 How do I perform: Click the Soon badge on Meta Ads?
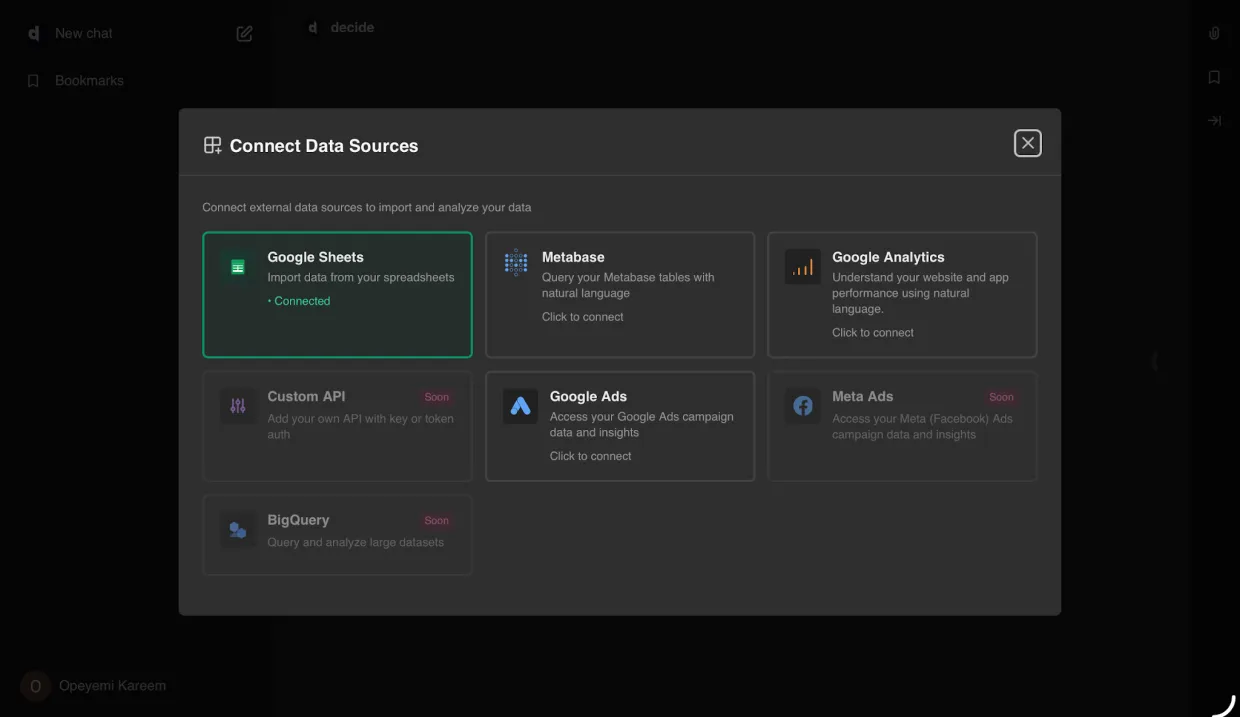[x=1001, y=397]
